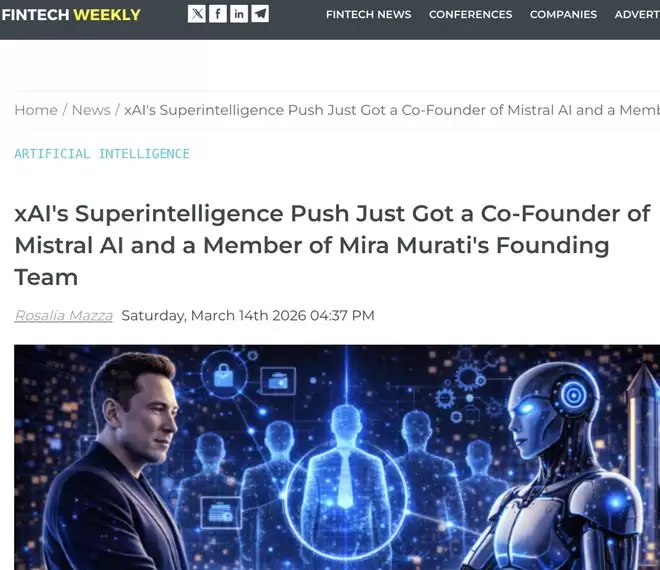Open the Fintech News menu

point(368,14)
